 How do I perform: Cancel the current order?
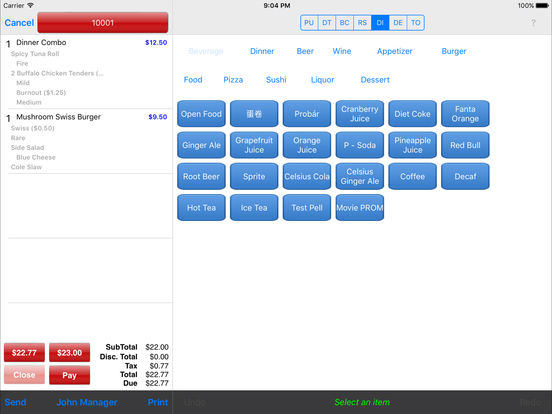tap(19, 23)
